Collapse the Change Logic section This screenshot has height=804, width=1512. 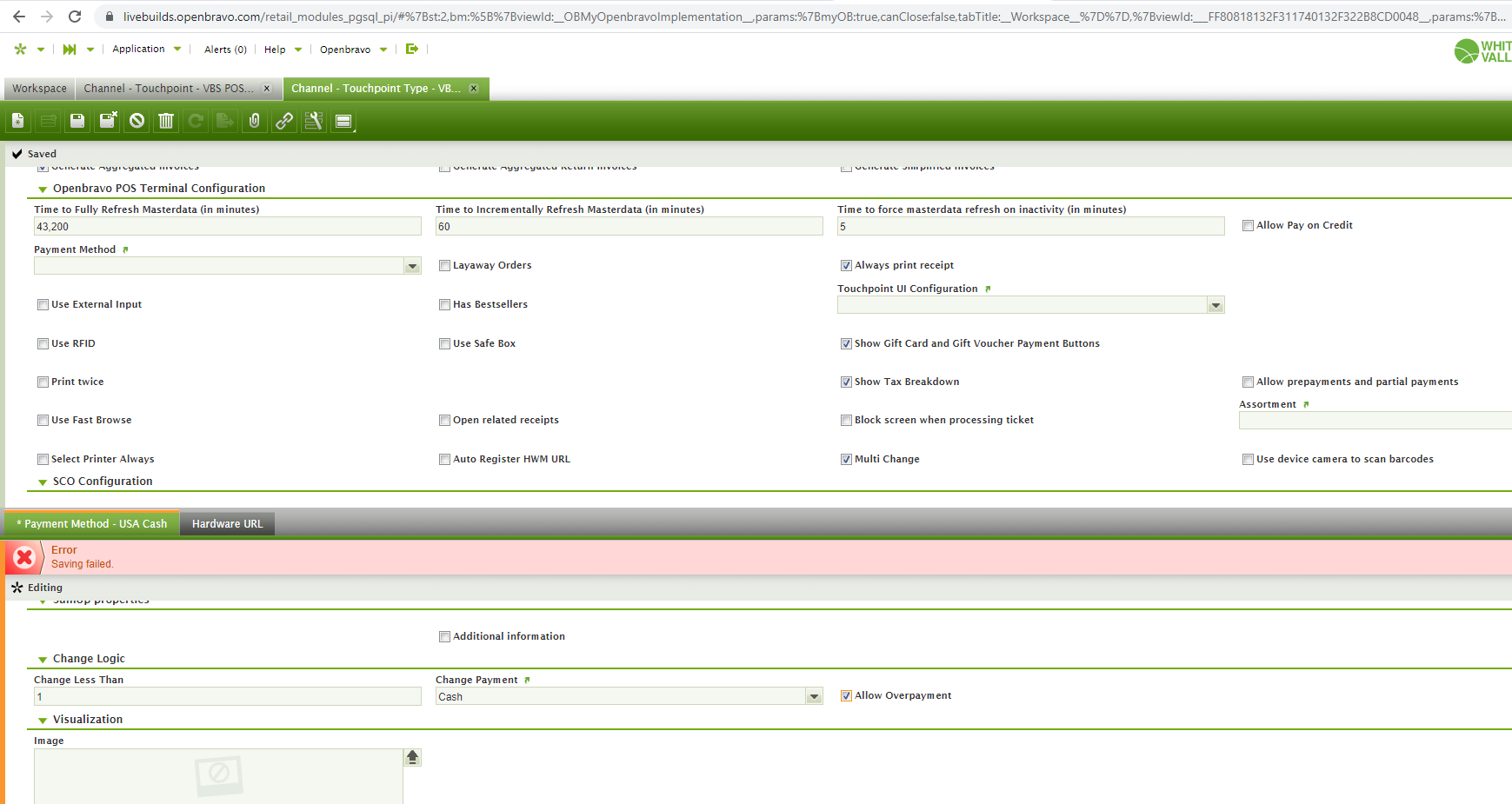[43, 660]
